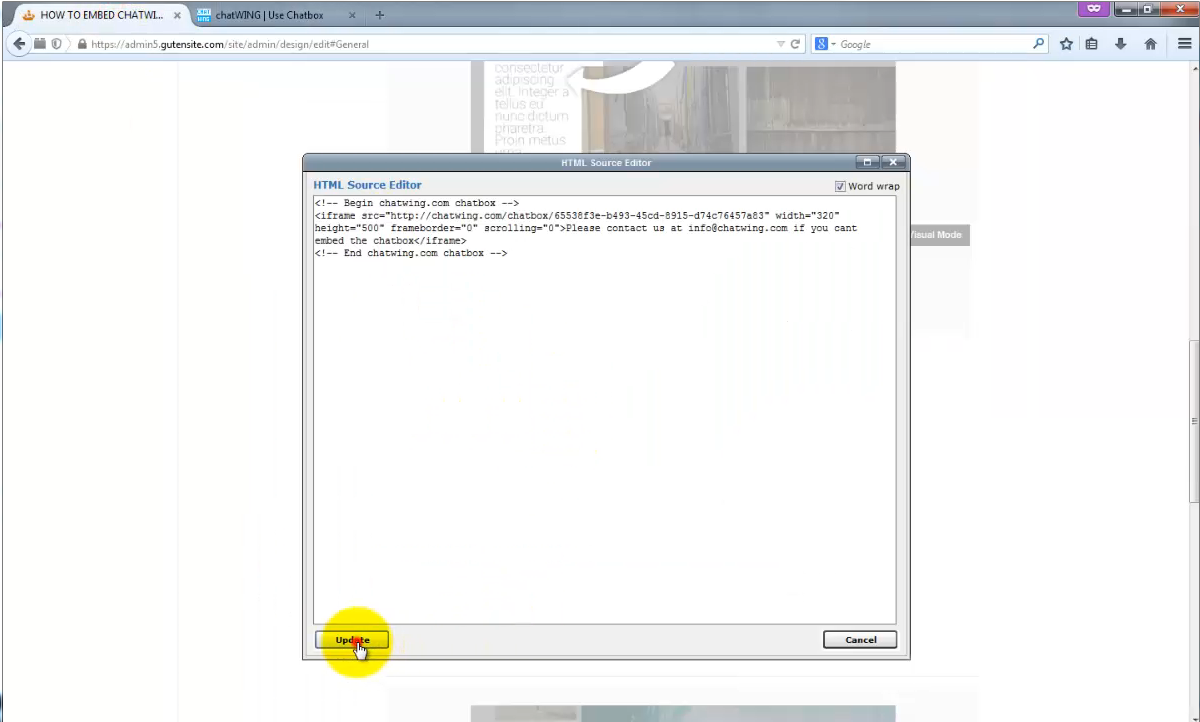This screenshot has height=722, width=1200.
Task: Click the purple private browsing mask icon
Action: [x=1094, y=8]
